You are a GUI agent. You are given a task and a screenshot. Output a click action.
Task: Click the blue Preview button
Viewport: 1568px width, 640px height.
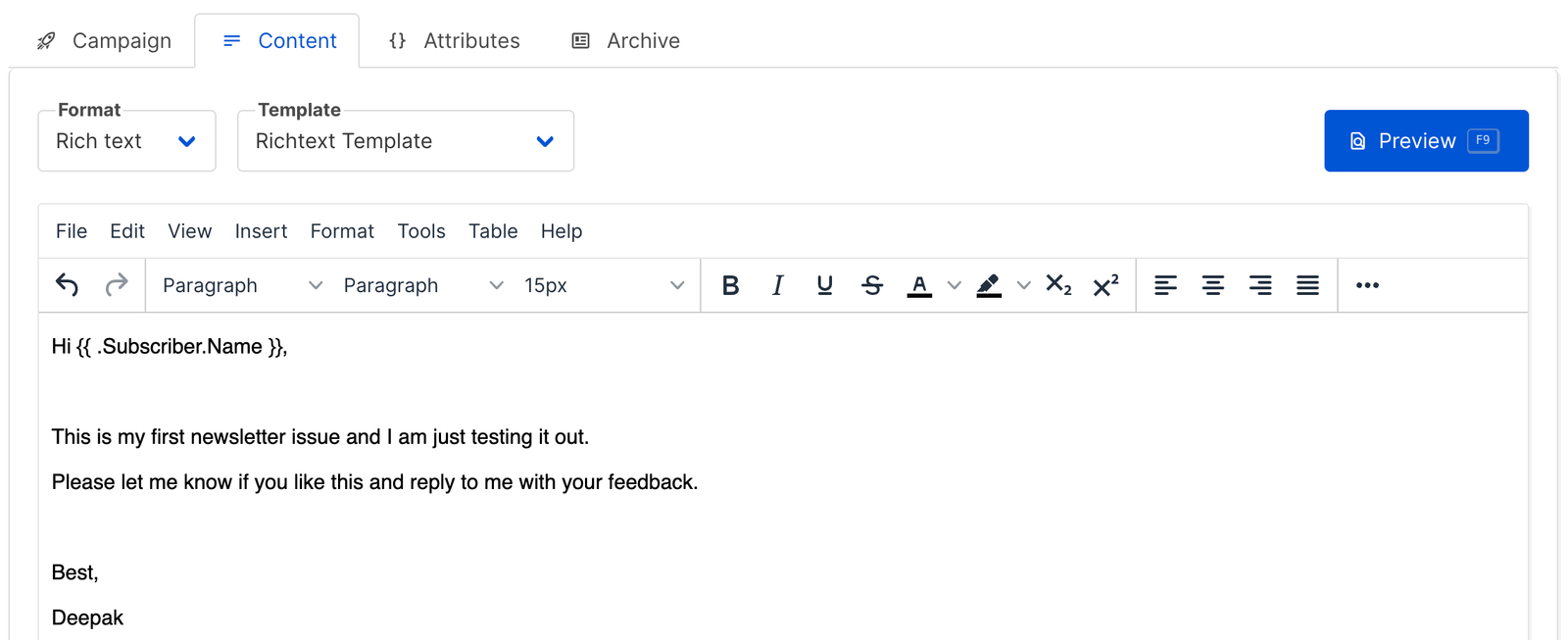pos(1426,141)
